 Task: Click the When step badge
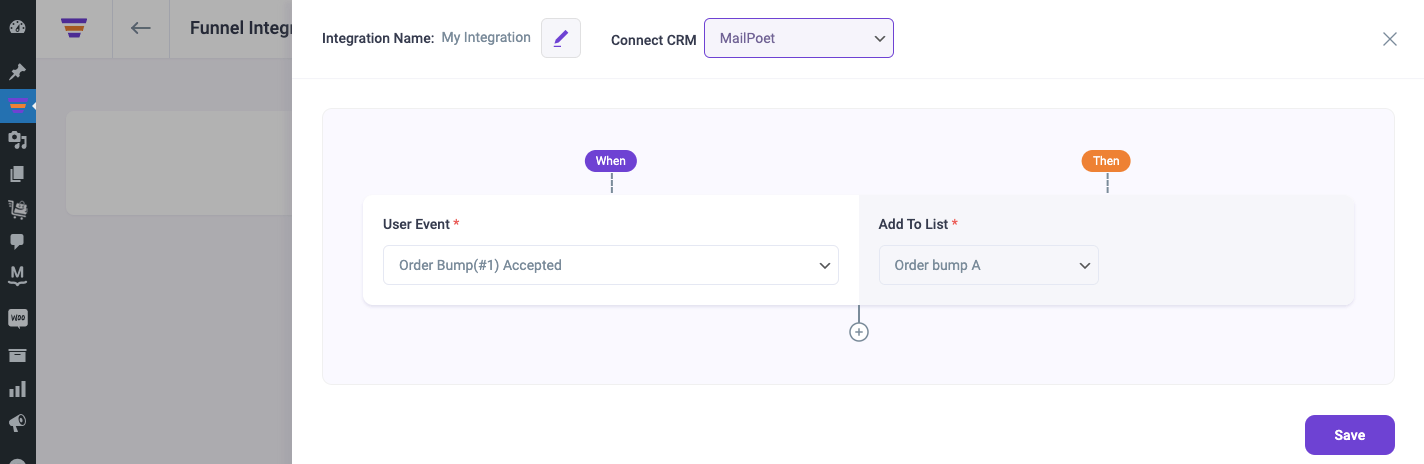tap(611, 161)
